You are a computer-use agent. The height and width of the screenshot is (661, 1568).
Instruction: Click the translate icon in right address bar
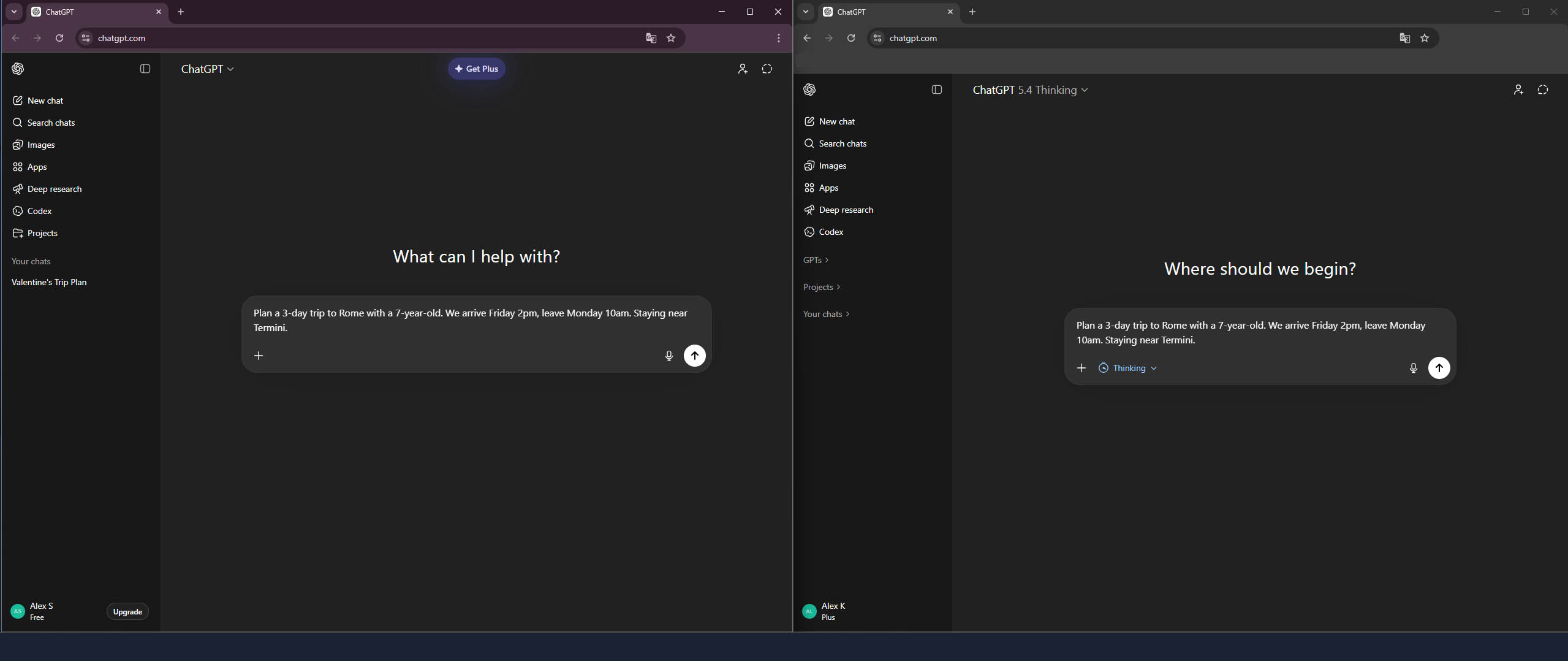click(1404, 38)
